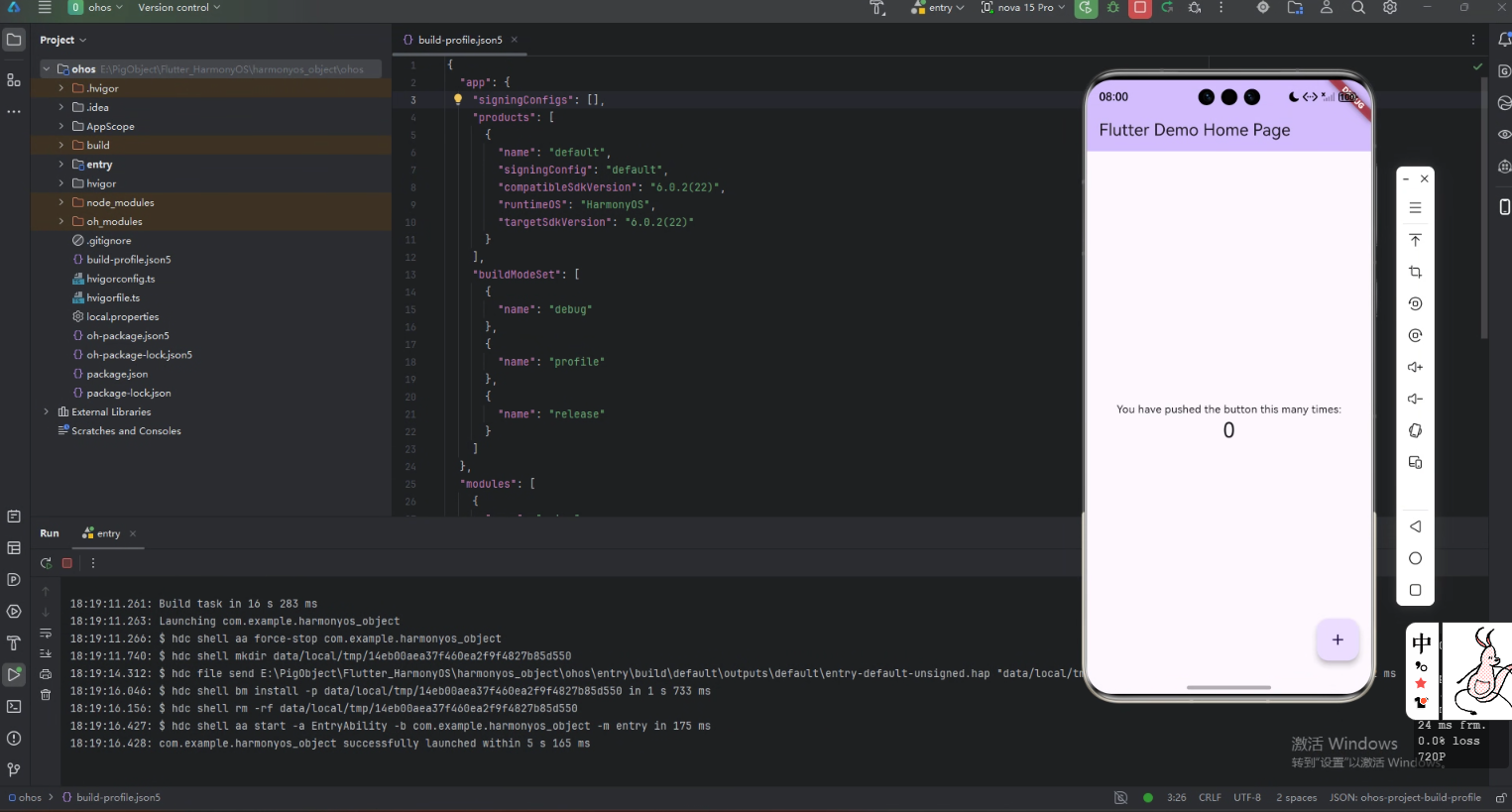Toggle scroll to end in Run console
Image resolution: width=1512 pixels, height=812 pixels.
tap(46, 653)
